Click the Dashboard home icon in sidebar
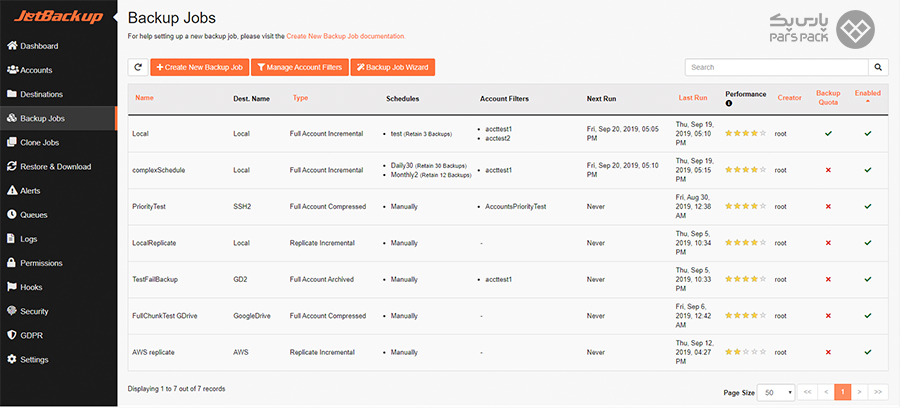The height and width of the screenshot is (408, 900). (x=12, y=46)
